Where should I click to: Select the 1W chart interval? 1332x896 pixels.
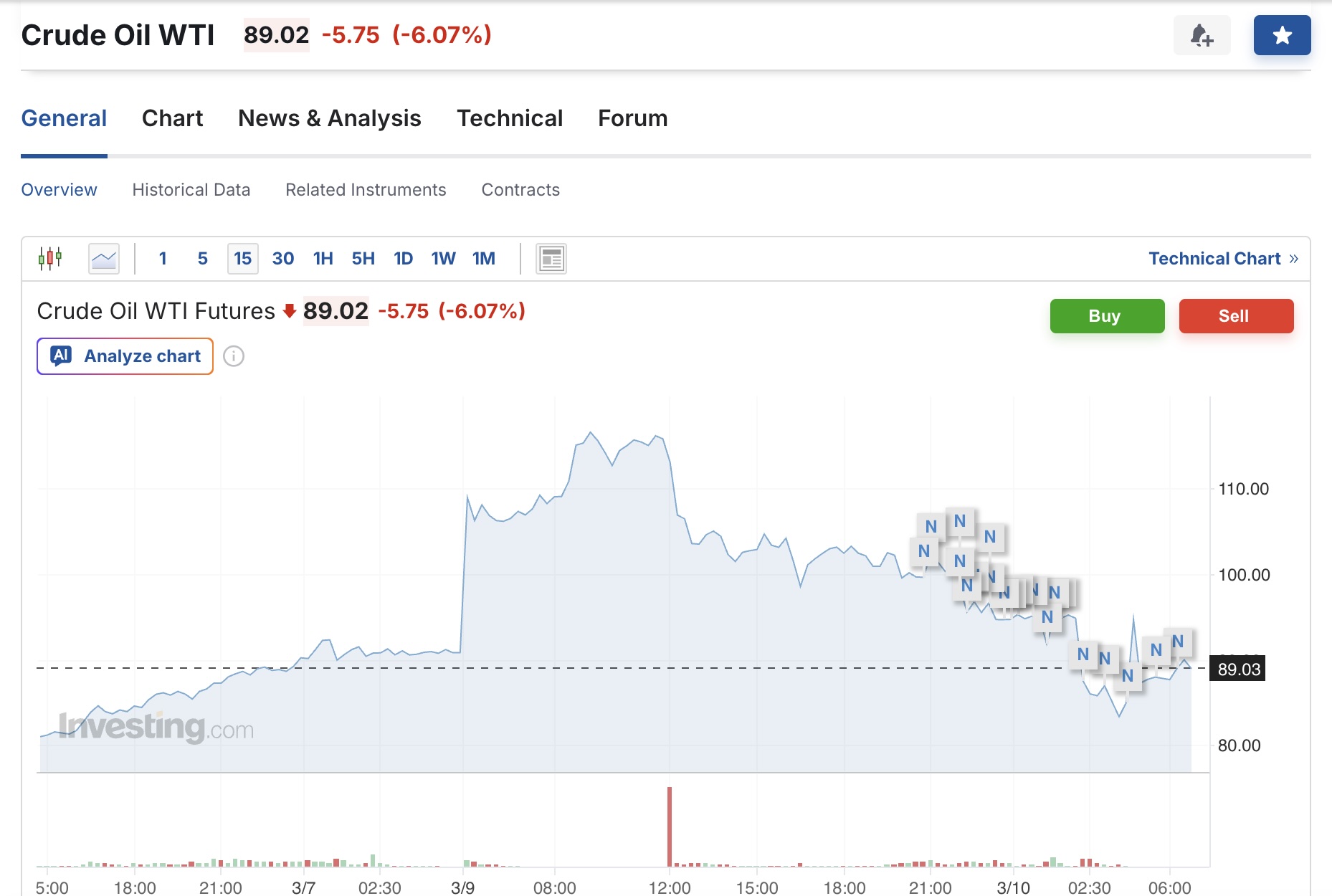(443, 258)
